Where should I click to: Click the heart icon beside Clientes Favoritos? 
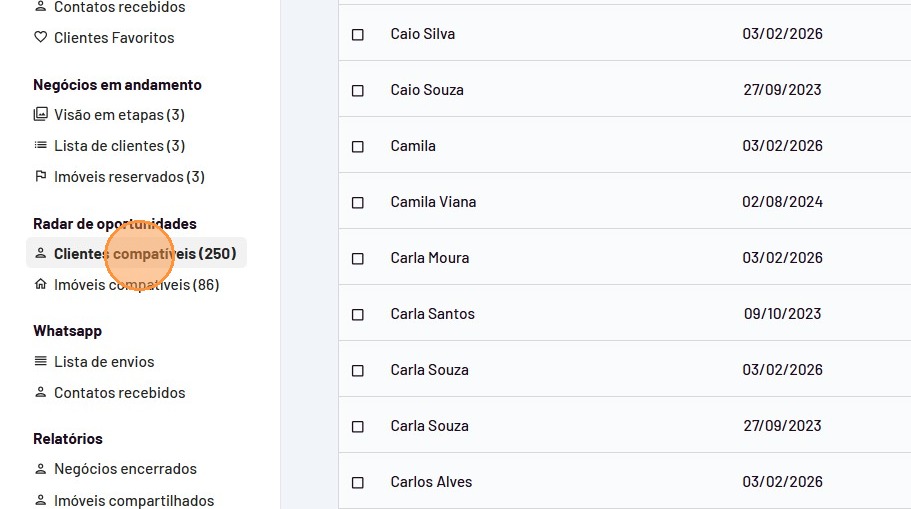click(x=41, y=38)
